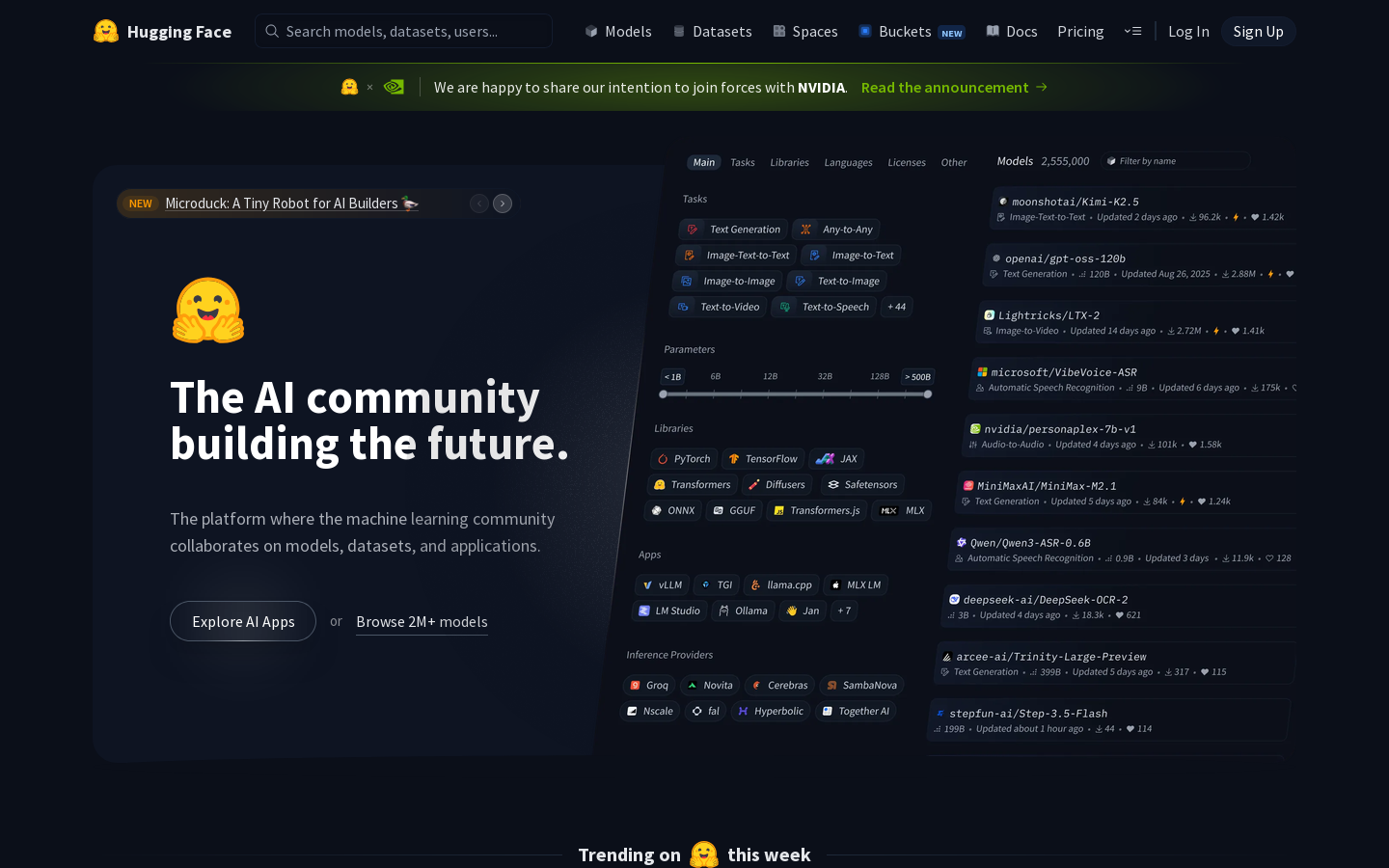Expand the +7 more apps chip

(x=844, y=610)
